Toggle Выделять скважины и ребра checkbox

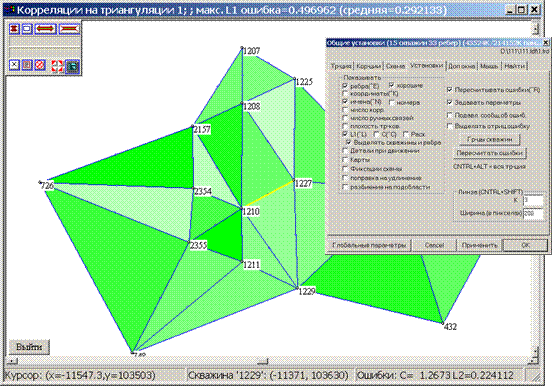coord(348,143)
